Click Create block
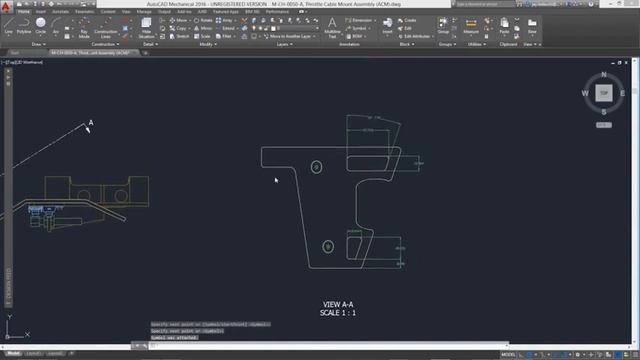Viewport: 640px width, 360px height. point(407,20)
